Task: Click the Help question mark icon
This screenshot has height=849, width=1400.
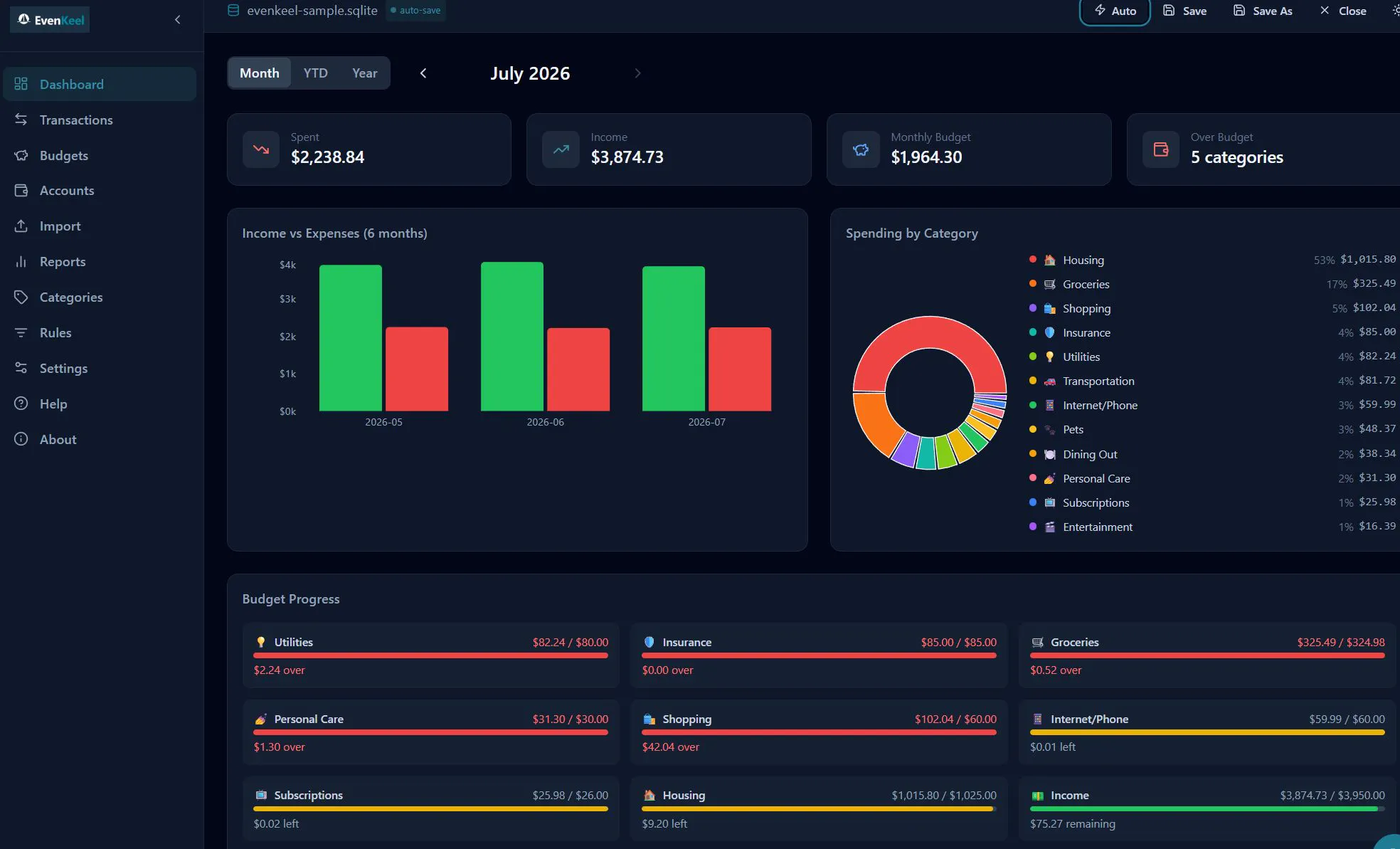Action: (21, 404)
